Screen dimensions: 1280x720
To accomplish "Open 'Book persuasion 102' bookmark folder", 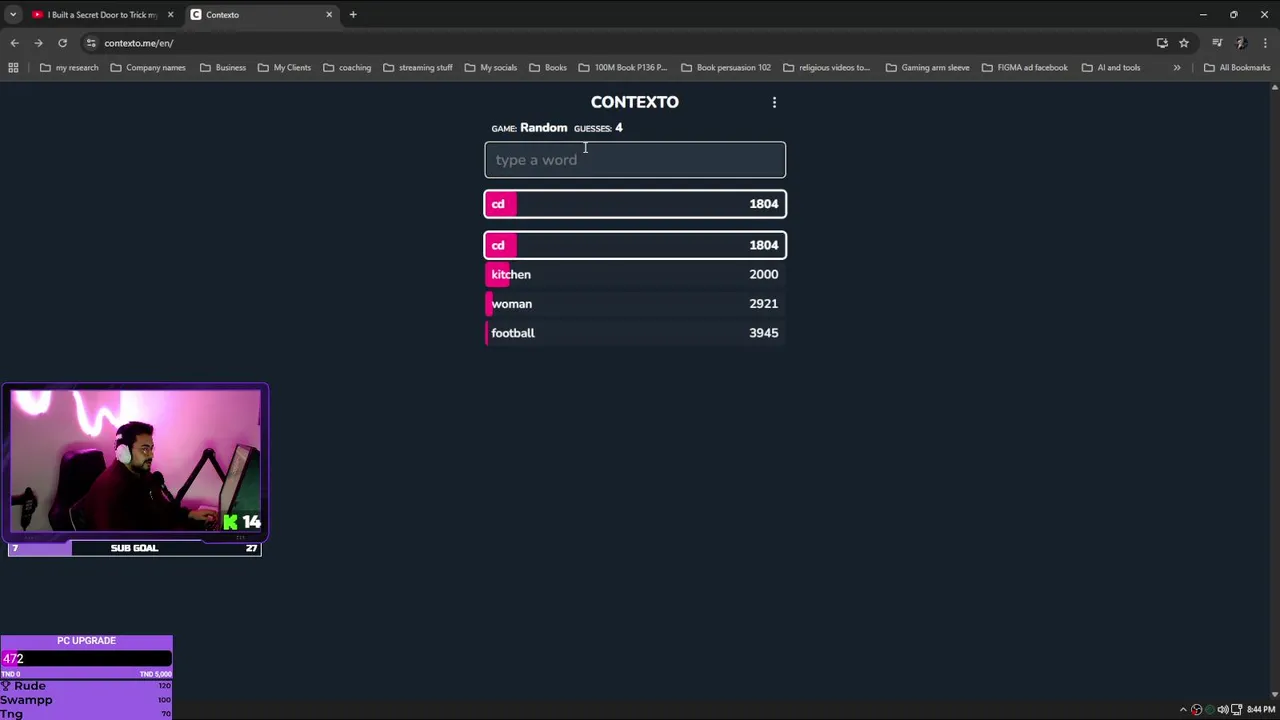I will 726,68.
